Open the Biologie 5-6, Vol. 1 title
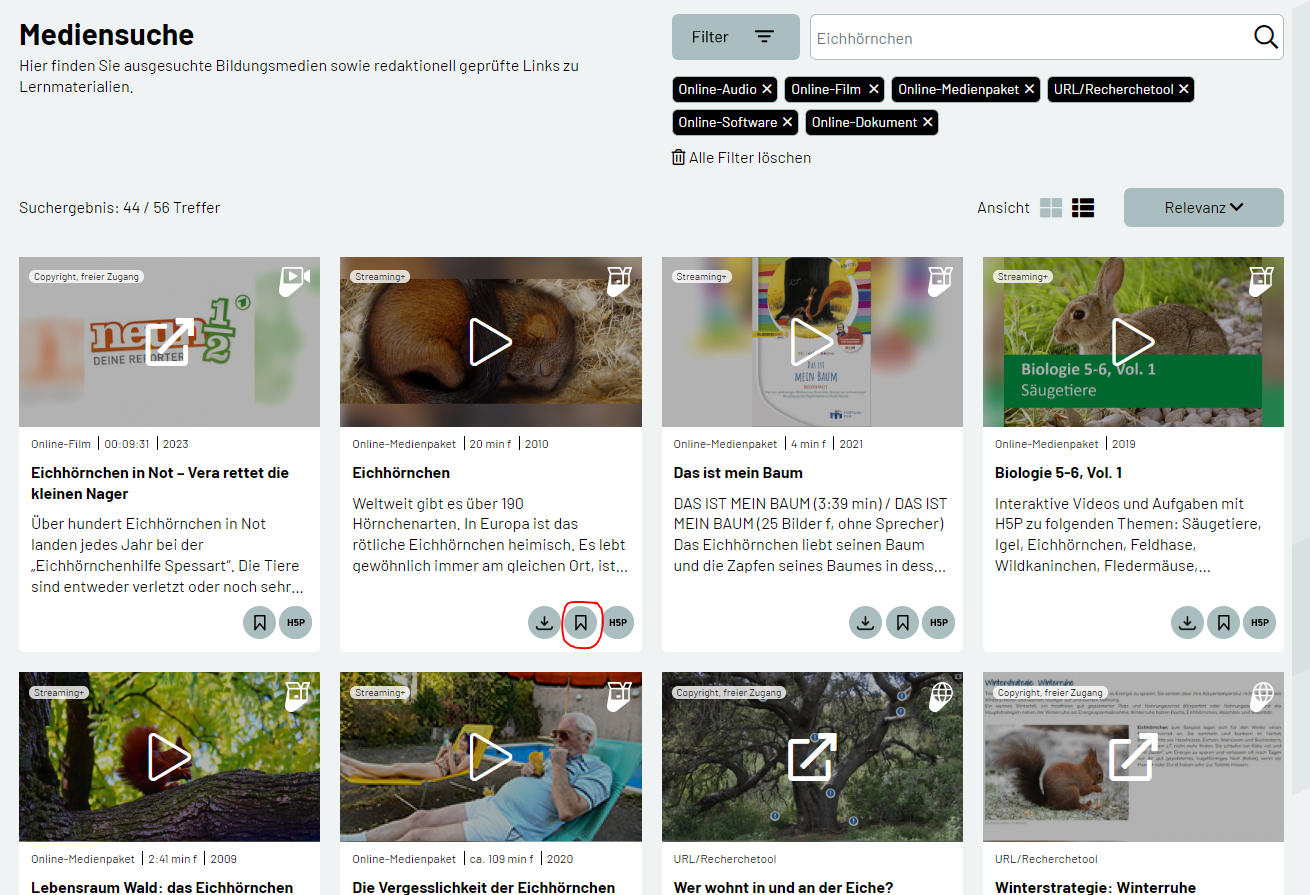This screenshot has height=895, width=1310. (1058, 473)
